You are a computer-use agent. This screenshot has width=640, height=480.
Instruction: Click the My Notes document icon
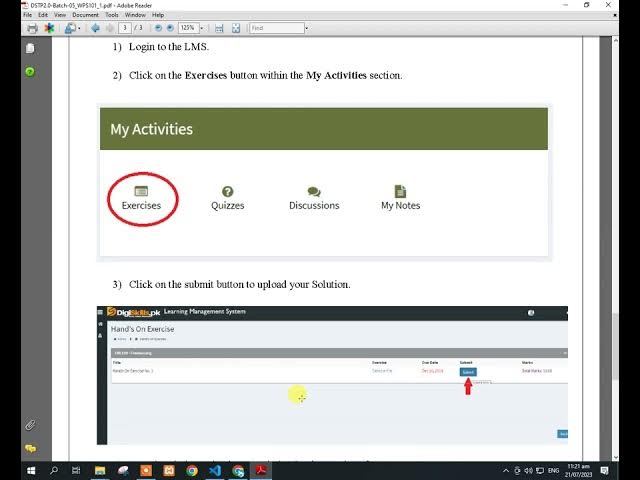tap(400, 191)
